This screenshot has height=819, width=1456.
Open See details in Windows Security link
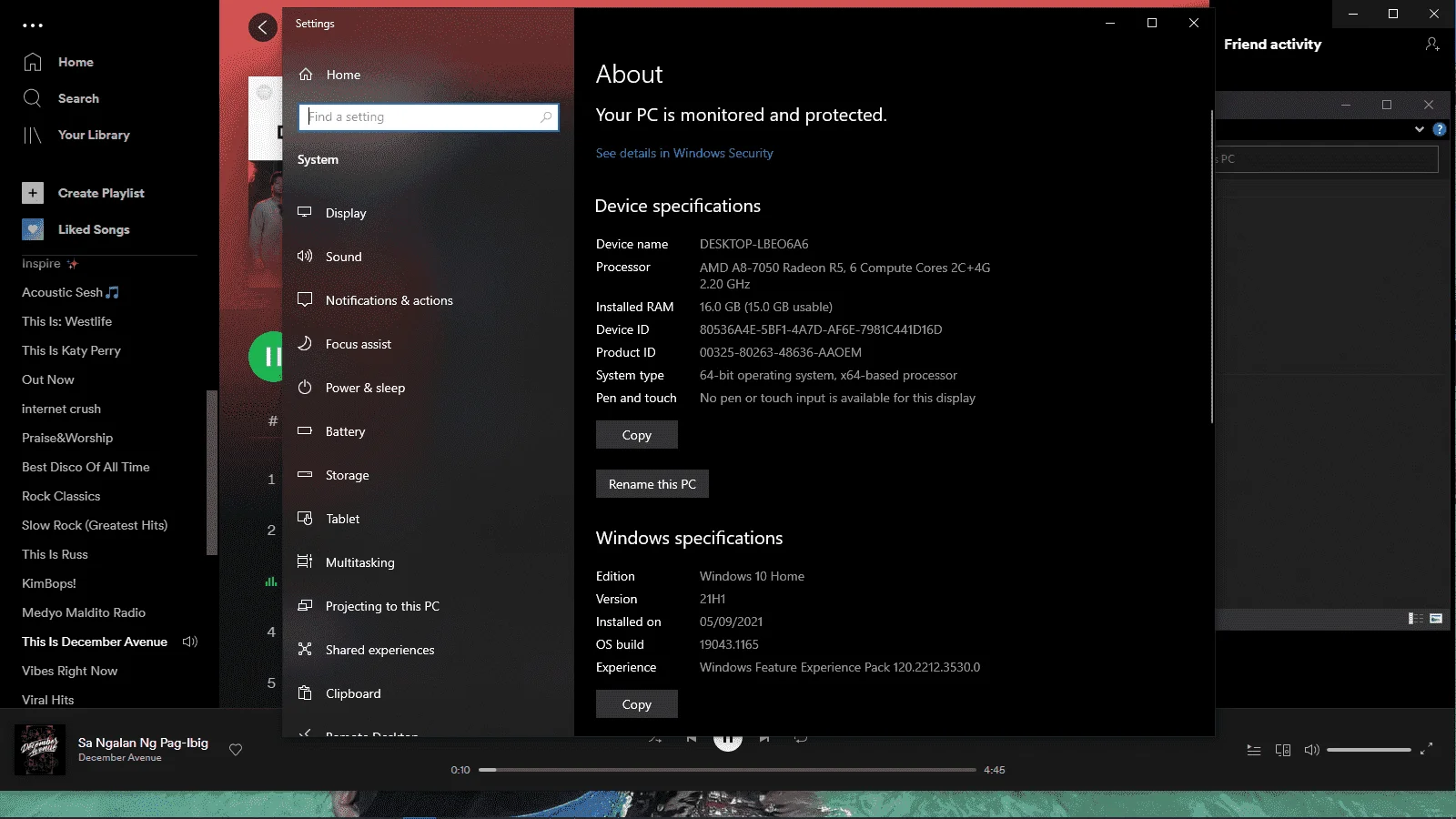coord(684,153)
